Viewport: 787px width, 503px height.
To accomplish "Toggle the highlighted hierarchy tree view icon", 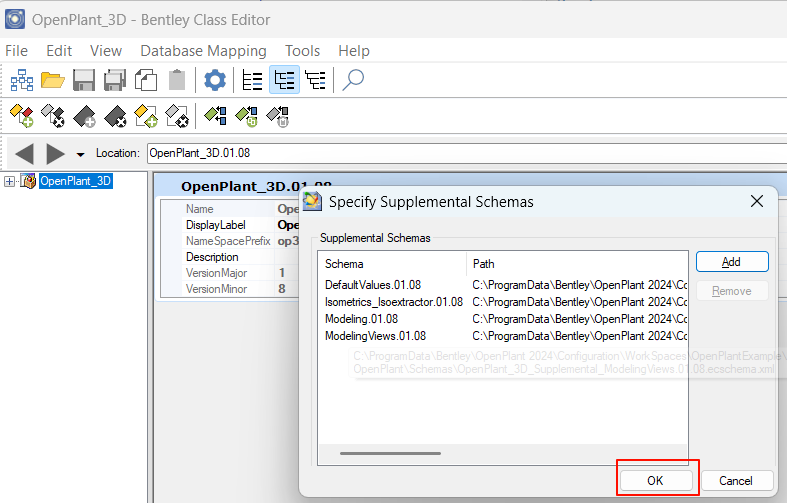I will click(285, 80).
